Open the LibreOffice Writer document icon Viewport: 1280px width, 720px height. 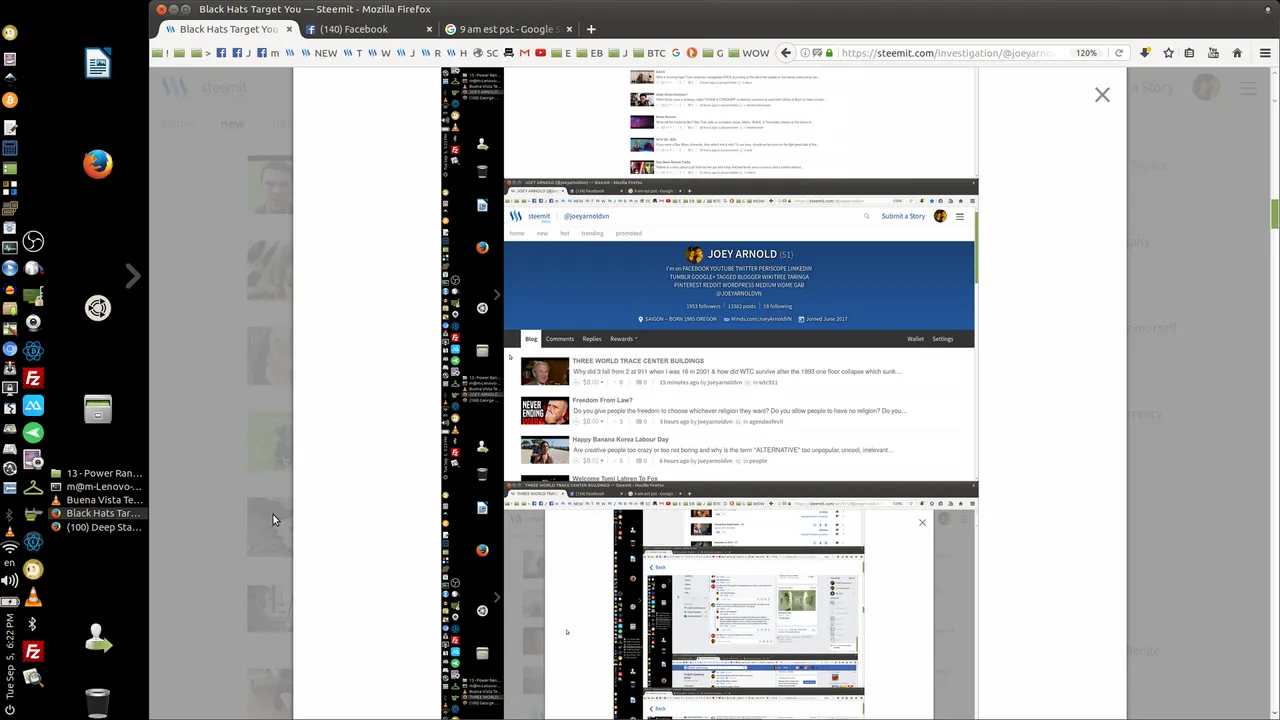coord(97,64)
